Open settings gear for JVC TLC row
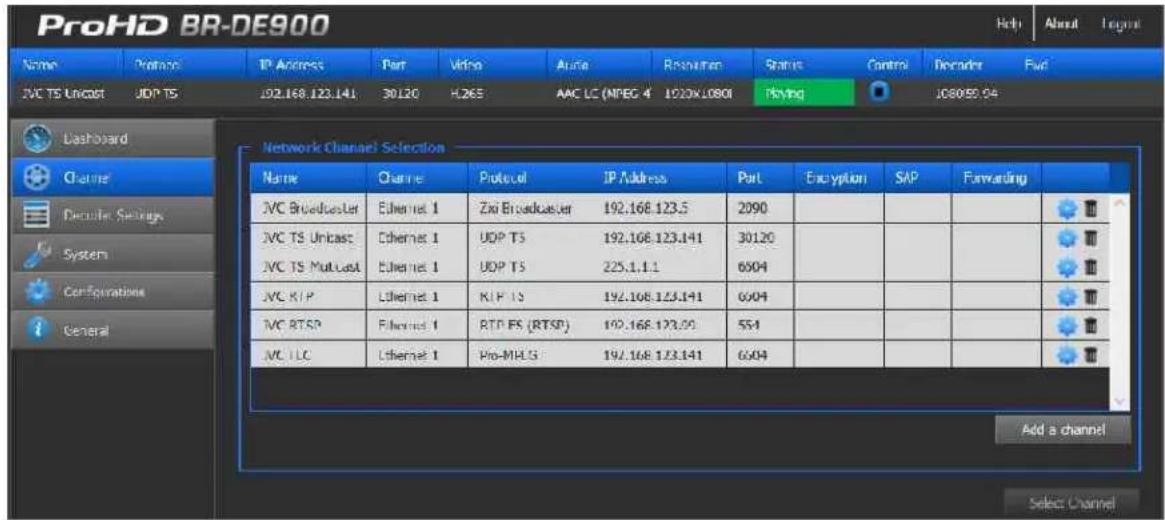 coord(1069,354)
